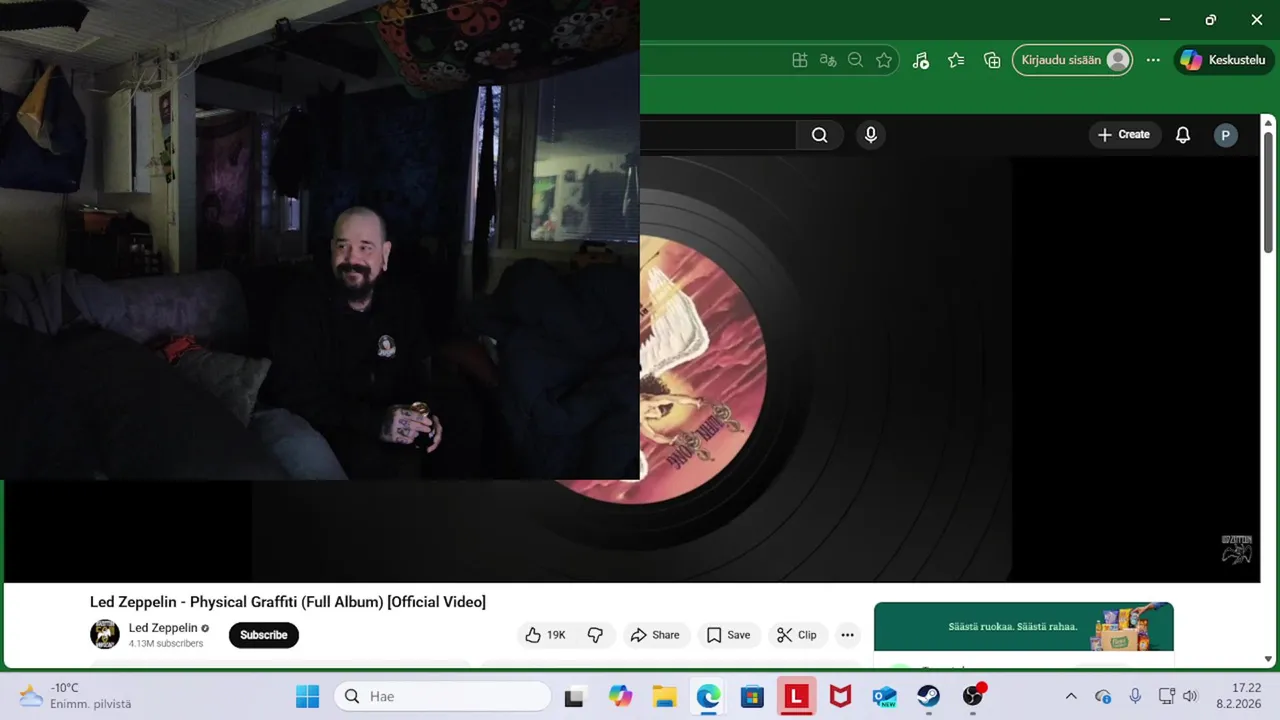
Task: Click the Edge zoom out magnifier icon
Action: point(856,60)
